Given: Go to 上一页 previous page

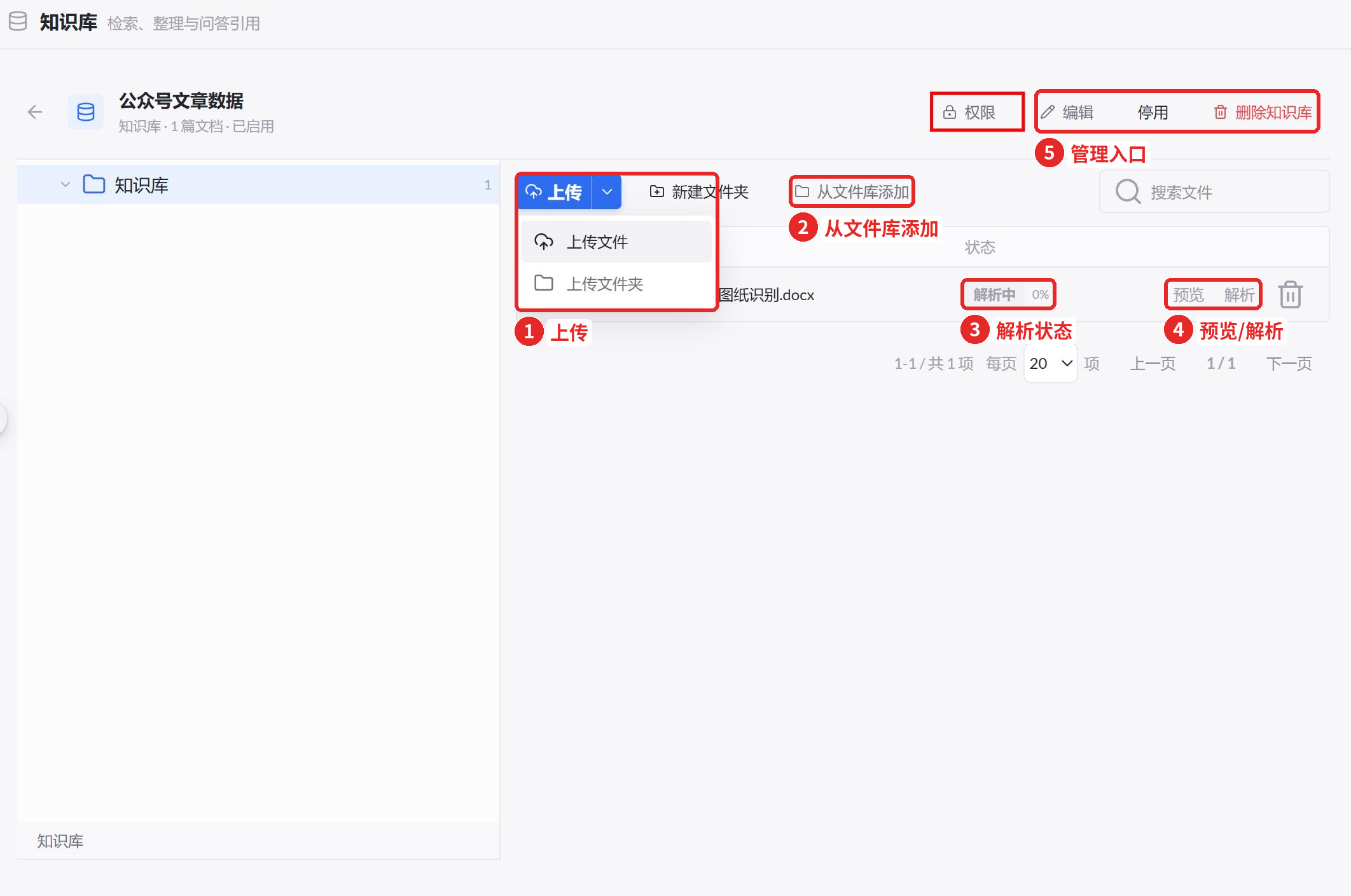Looking at the screenshot, I should pyautogui.click(x=1153, y=364).
